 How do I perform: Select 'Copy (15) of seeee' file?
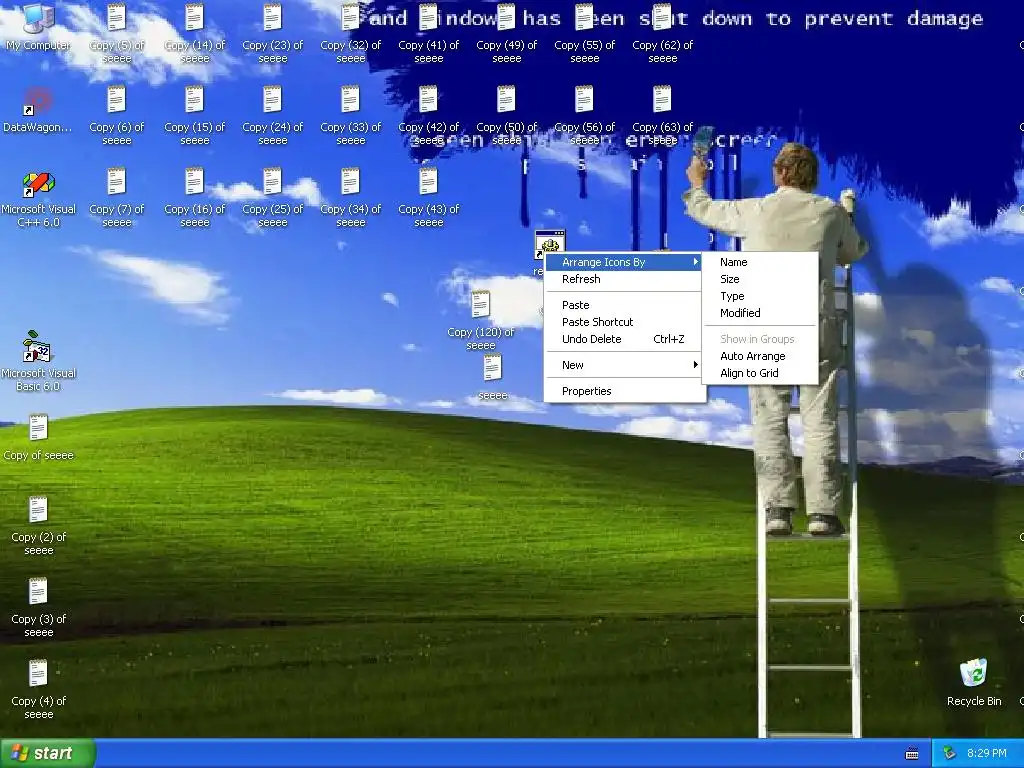point(195,115)
